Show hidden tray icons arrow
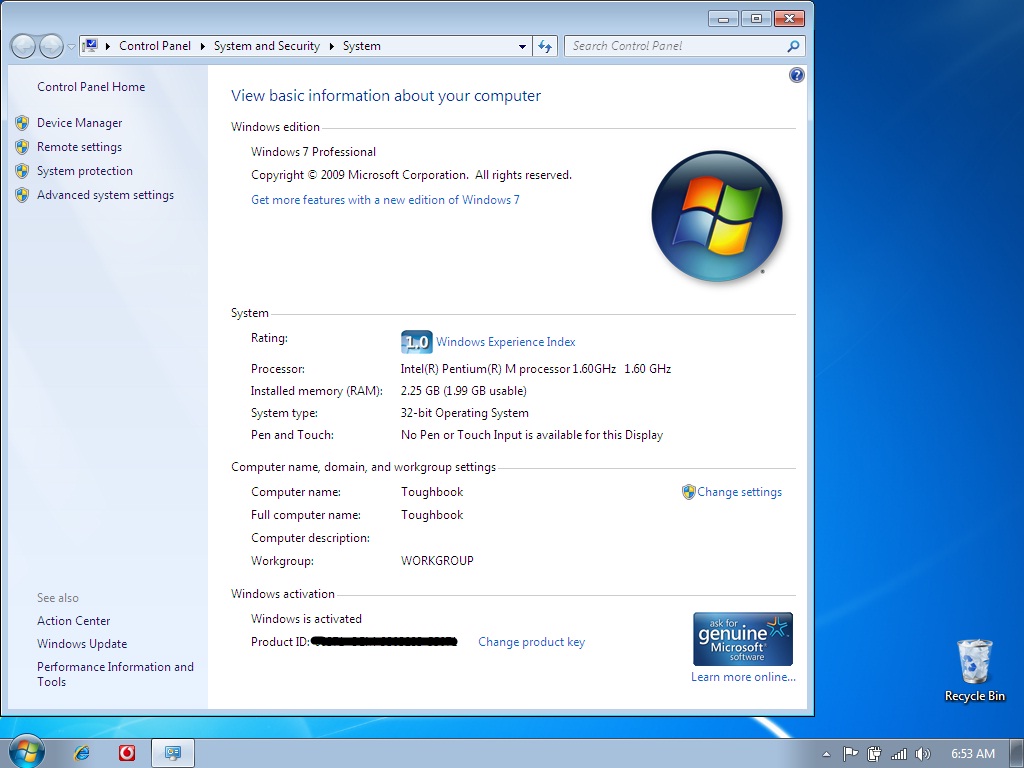The width and height of the screenshot is (1024, 768). [x=826, y=754]
